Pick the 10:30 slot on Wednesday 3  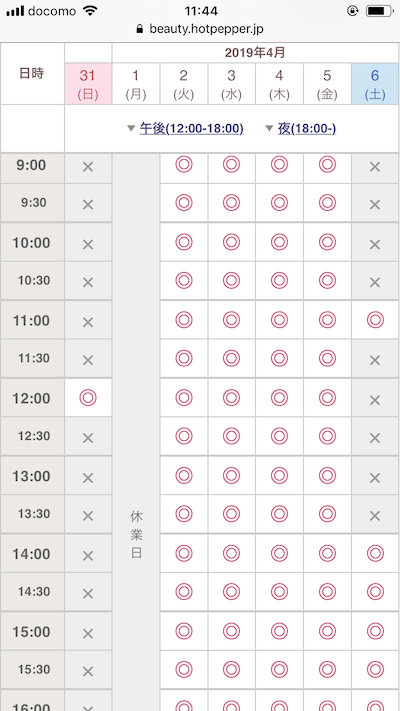pos(231,281)
